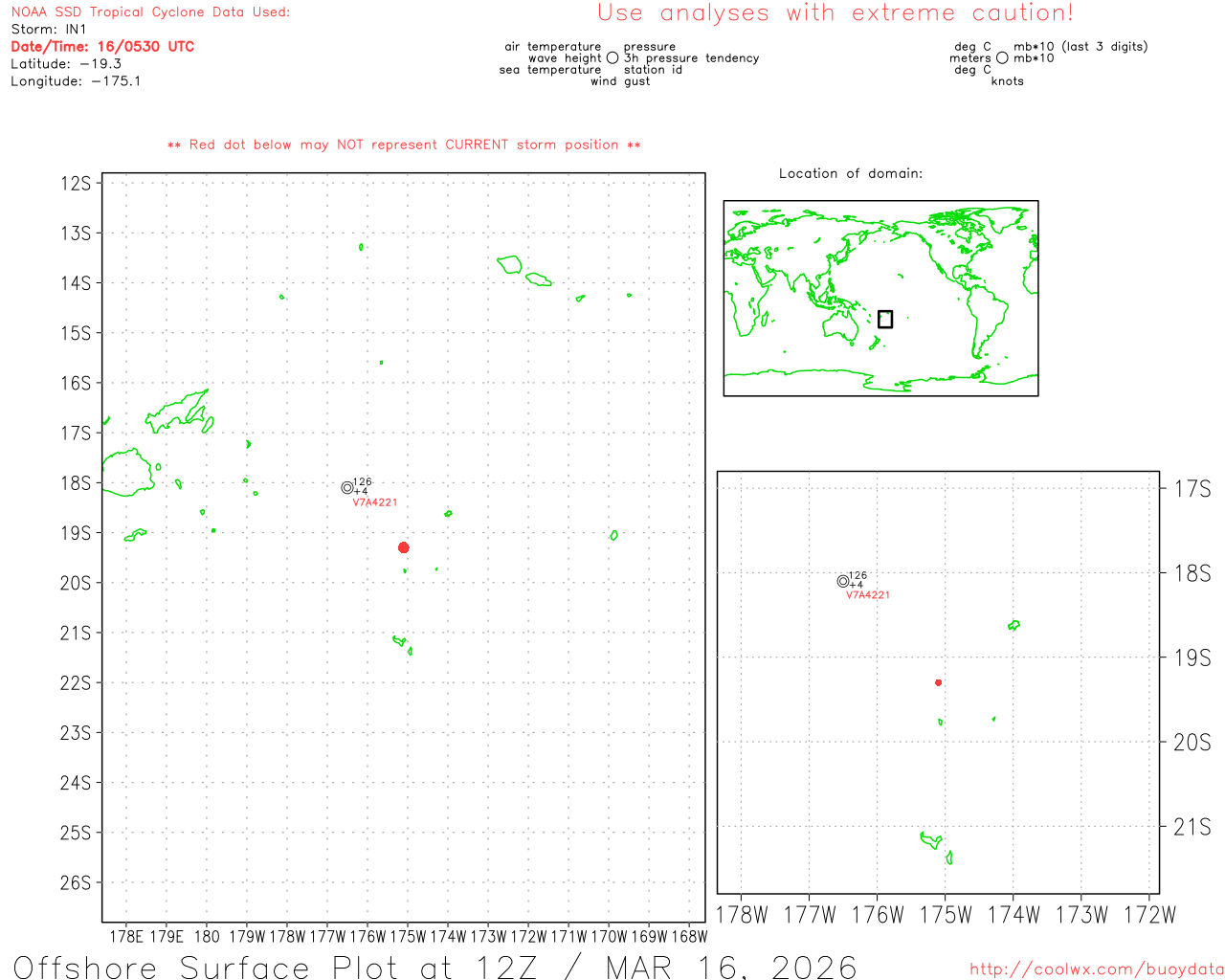Click '178E' longitude label on large map
The height and width of the screenshot is (980, 1225).
[x=126, y=937]
